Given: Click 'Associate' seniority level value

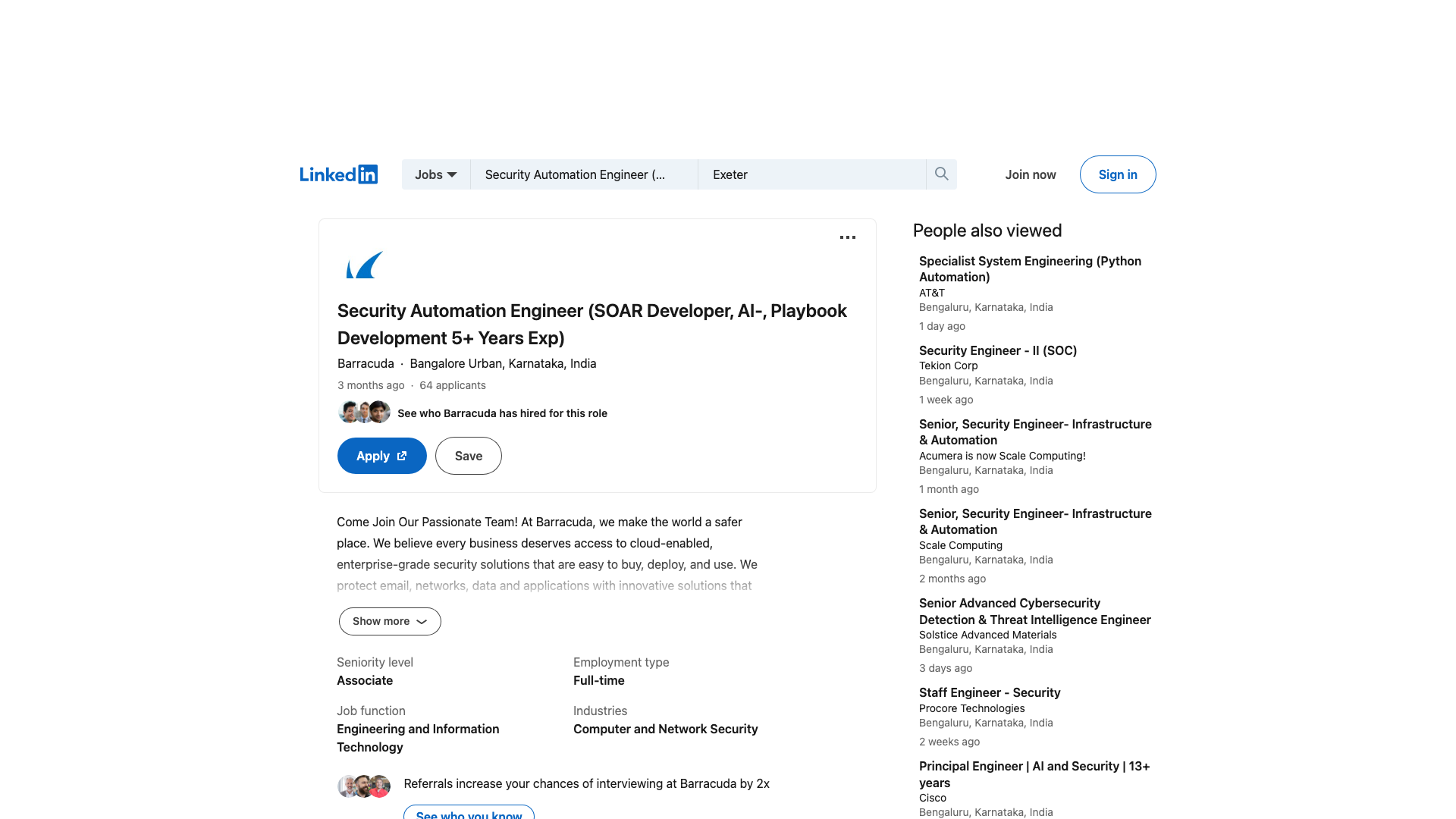Looking at the screenshot, I should 365,680.
